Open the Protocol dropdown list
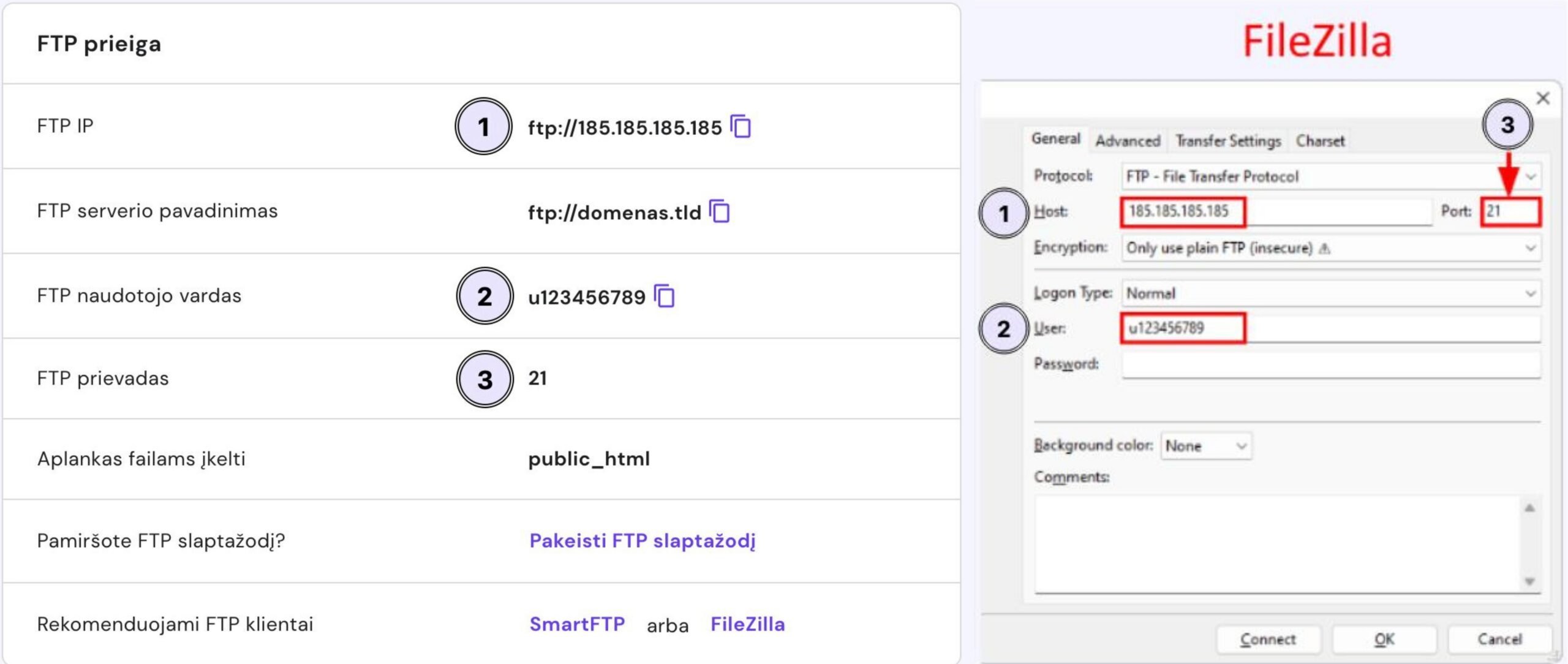Image resolution: width=1568 pixels, height=664 pixels. coord(1531,177)
